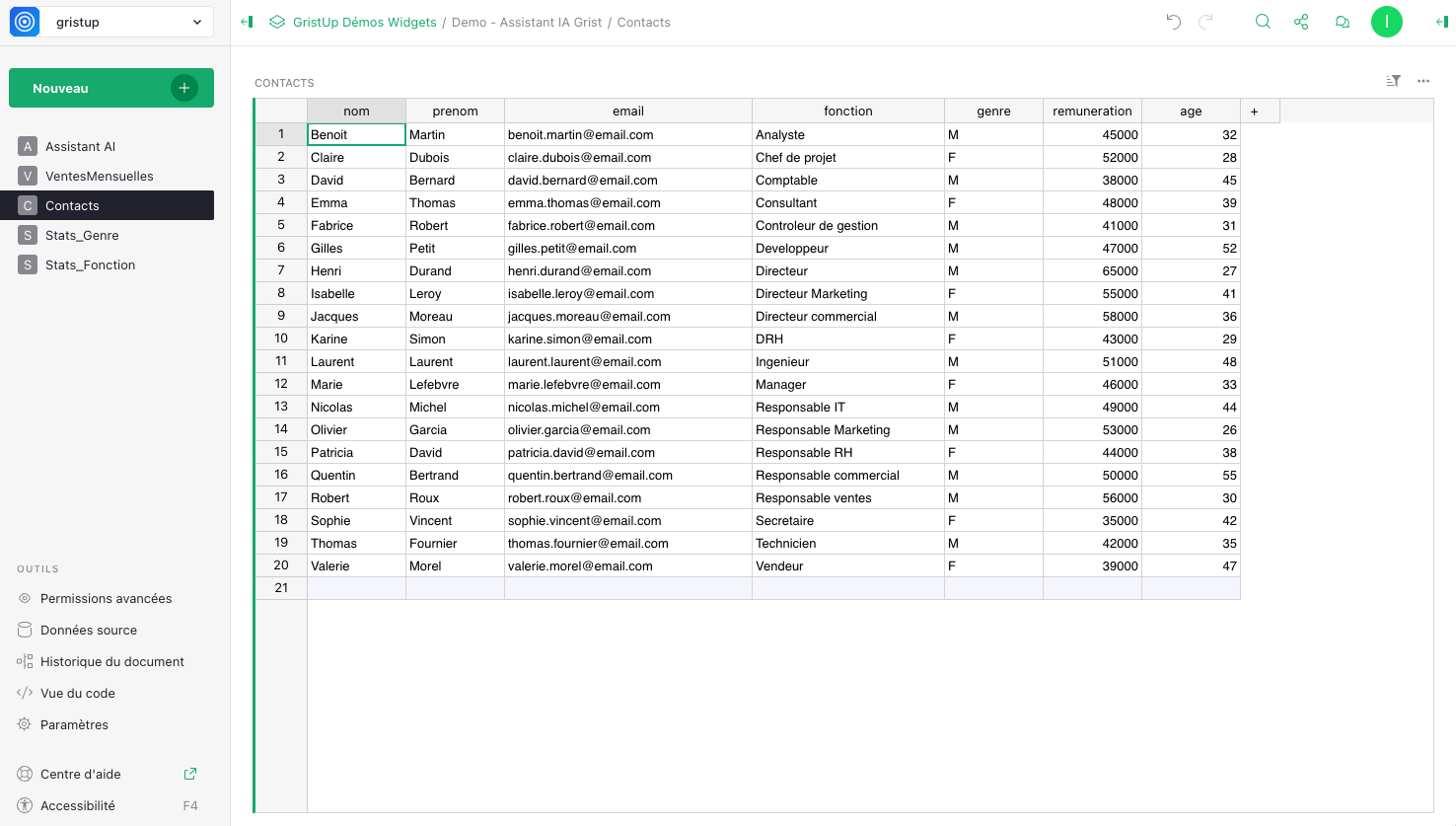Click the redo arrow icon
The width and height of the screenshot is (1456, 826).
point(1205,22)
